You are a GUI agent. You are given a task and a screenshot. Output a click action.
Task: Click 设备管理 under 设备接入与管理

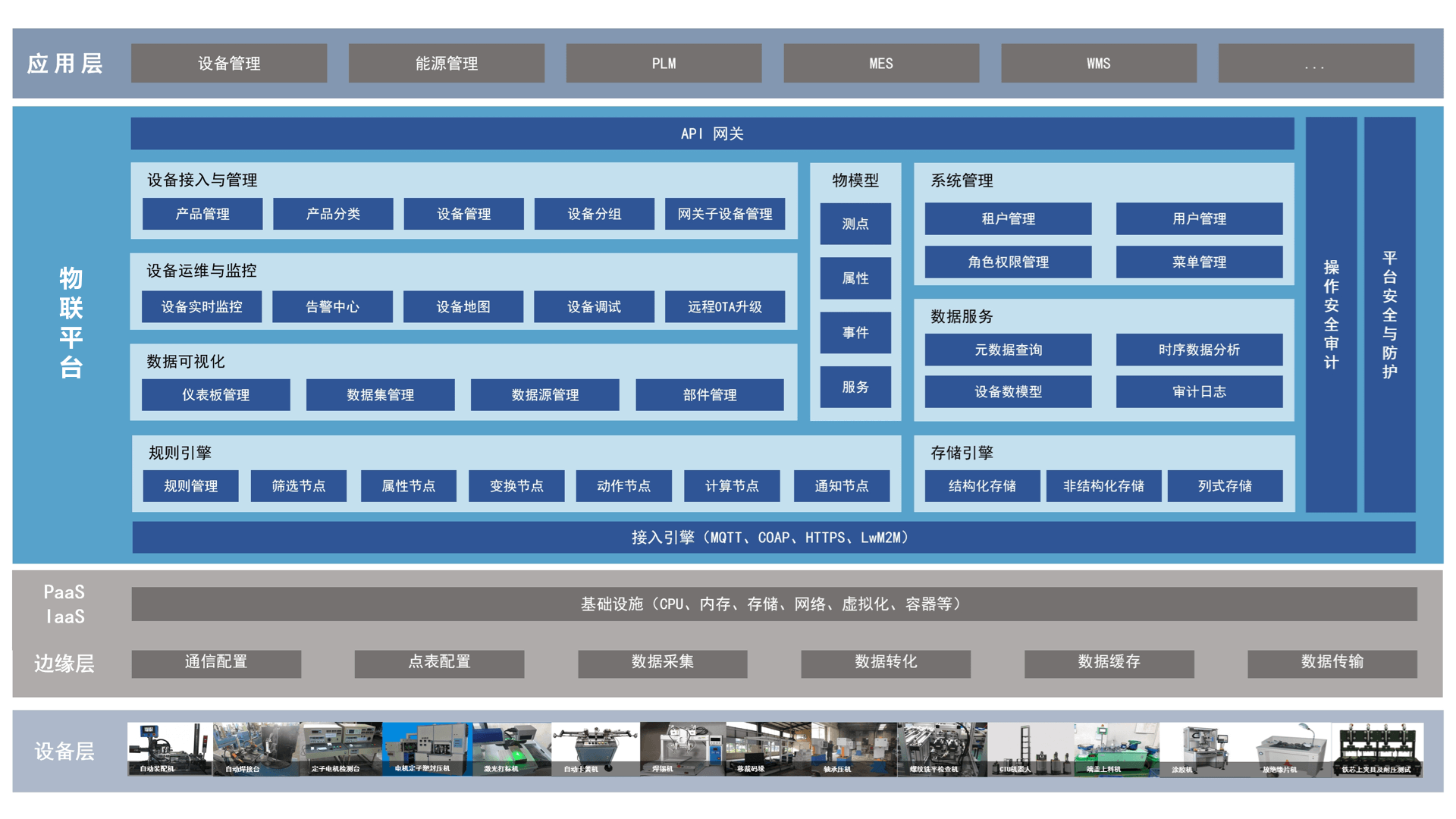[463, 214]
